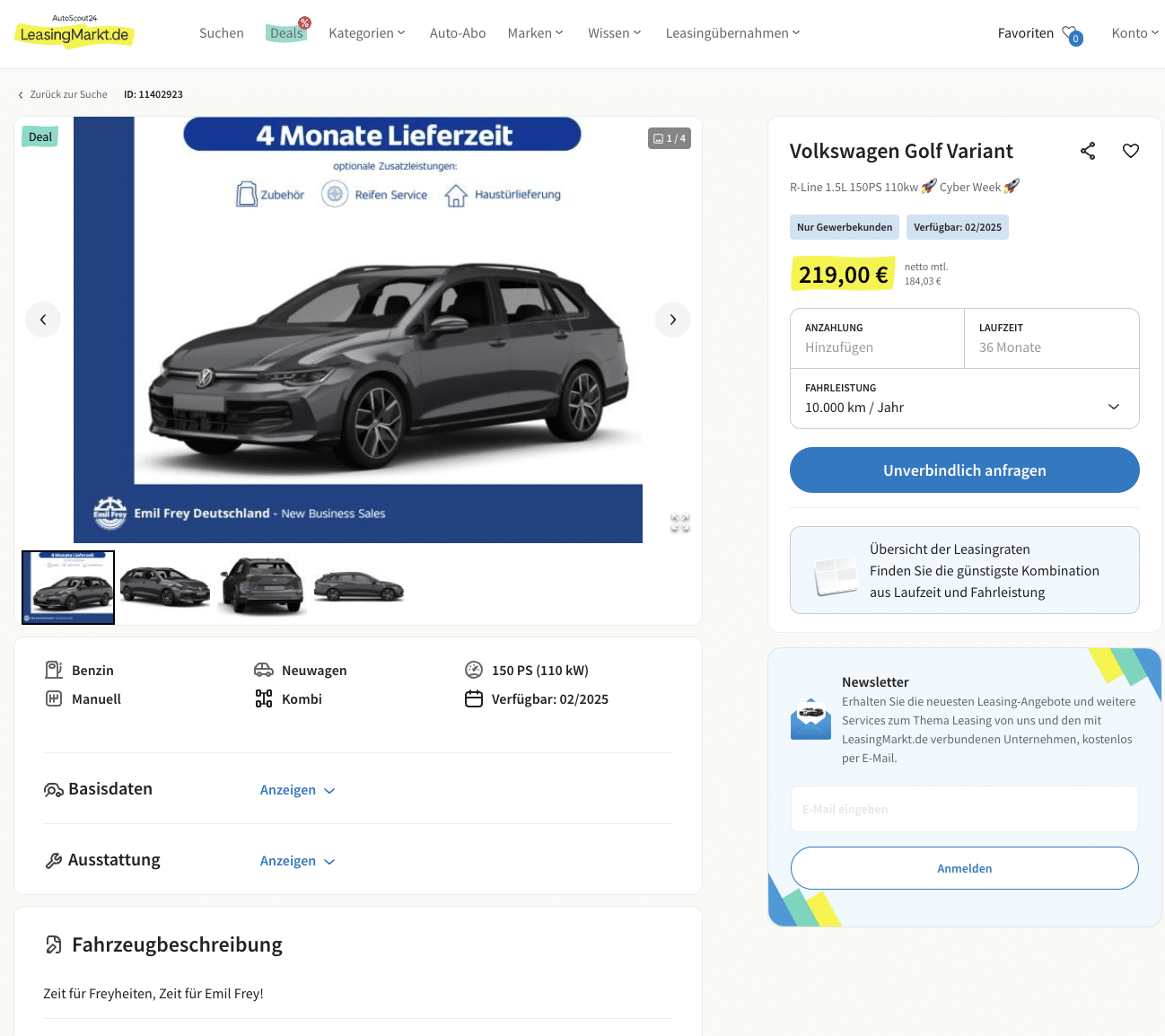Click the Benzin fuel pump icon
The image size is (1165, 1036).
point(54,670)
